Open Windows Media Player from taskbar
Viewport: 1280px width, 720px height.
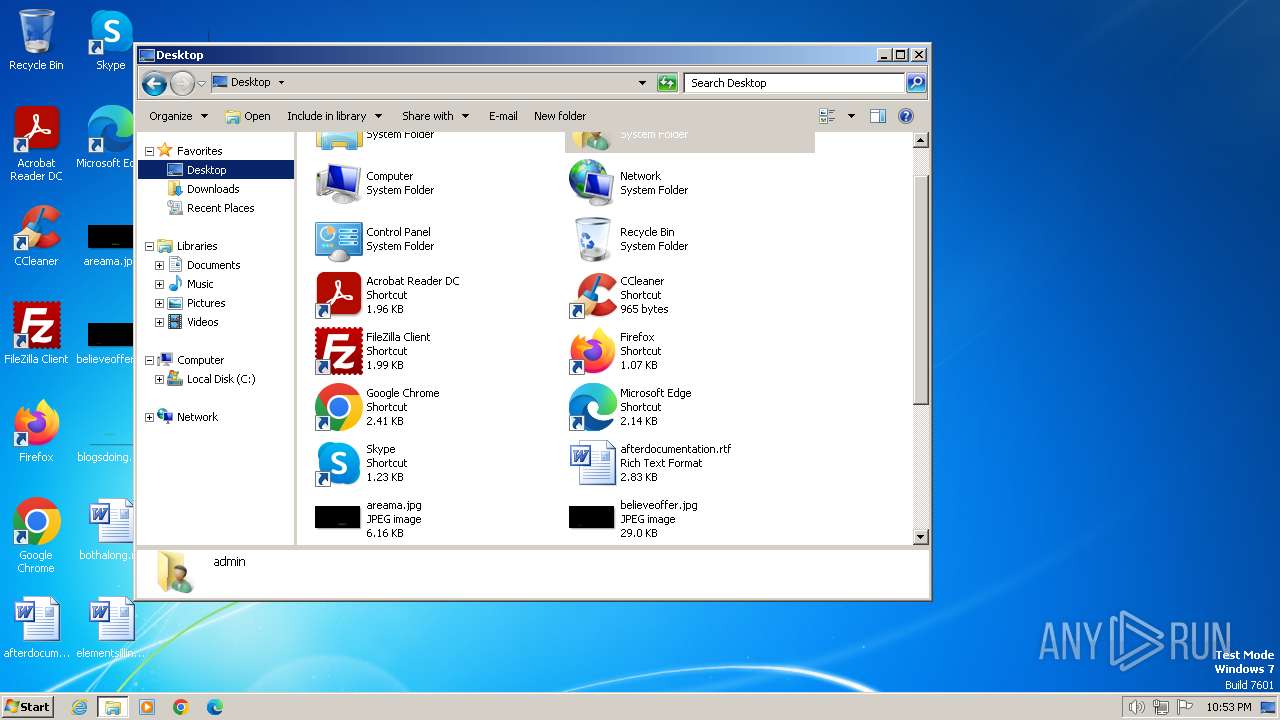point(147,707)
